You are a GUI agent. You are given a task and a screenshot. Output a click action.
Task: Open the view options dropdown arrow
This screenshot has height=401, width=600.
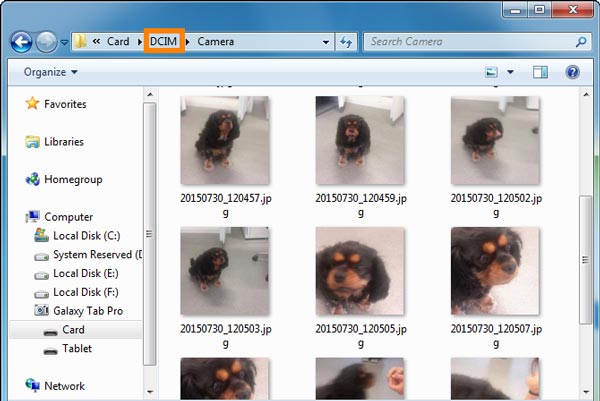[510, 72]
